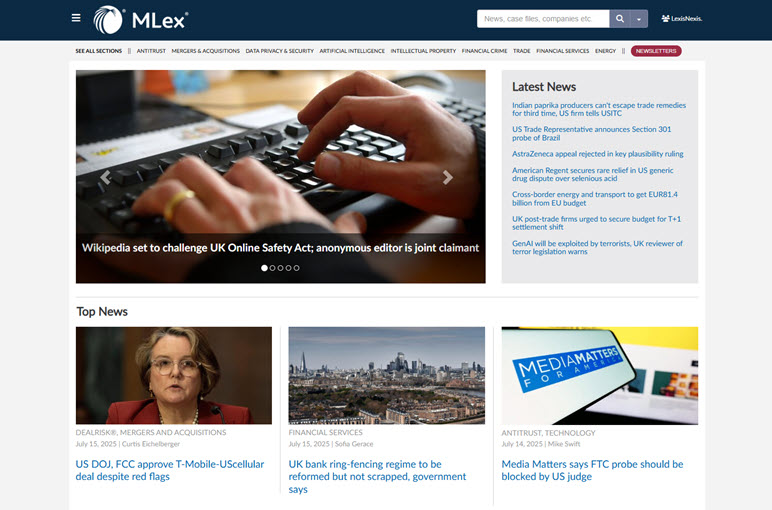Open the Antitrust section
The width and height of the screenshot is (772, 510).
151,51
